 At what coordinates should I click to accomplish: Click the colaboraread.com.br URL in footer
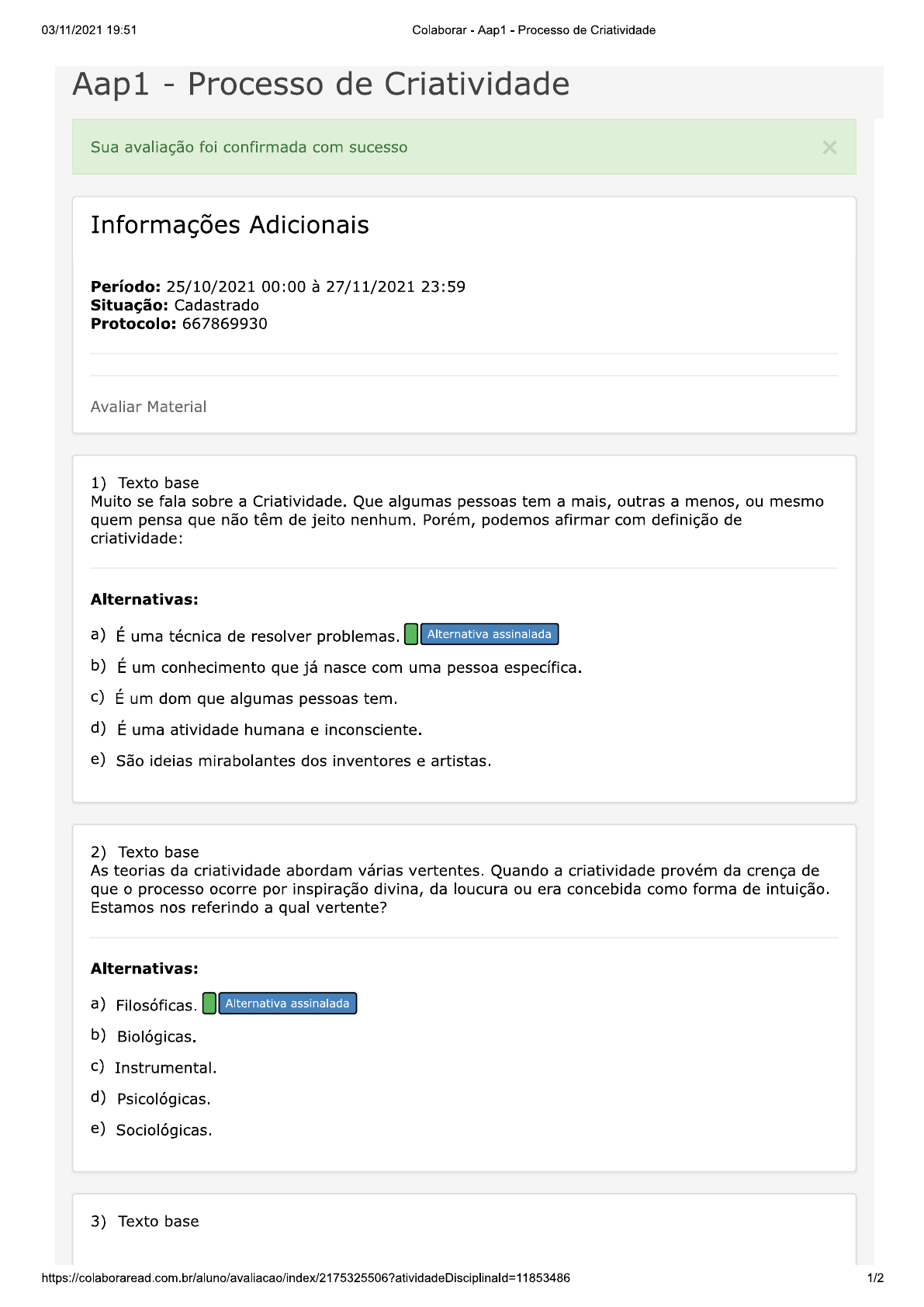(306, 1278)
